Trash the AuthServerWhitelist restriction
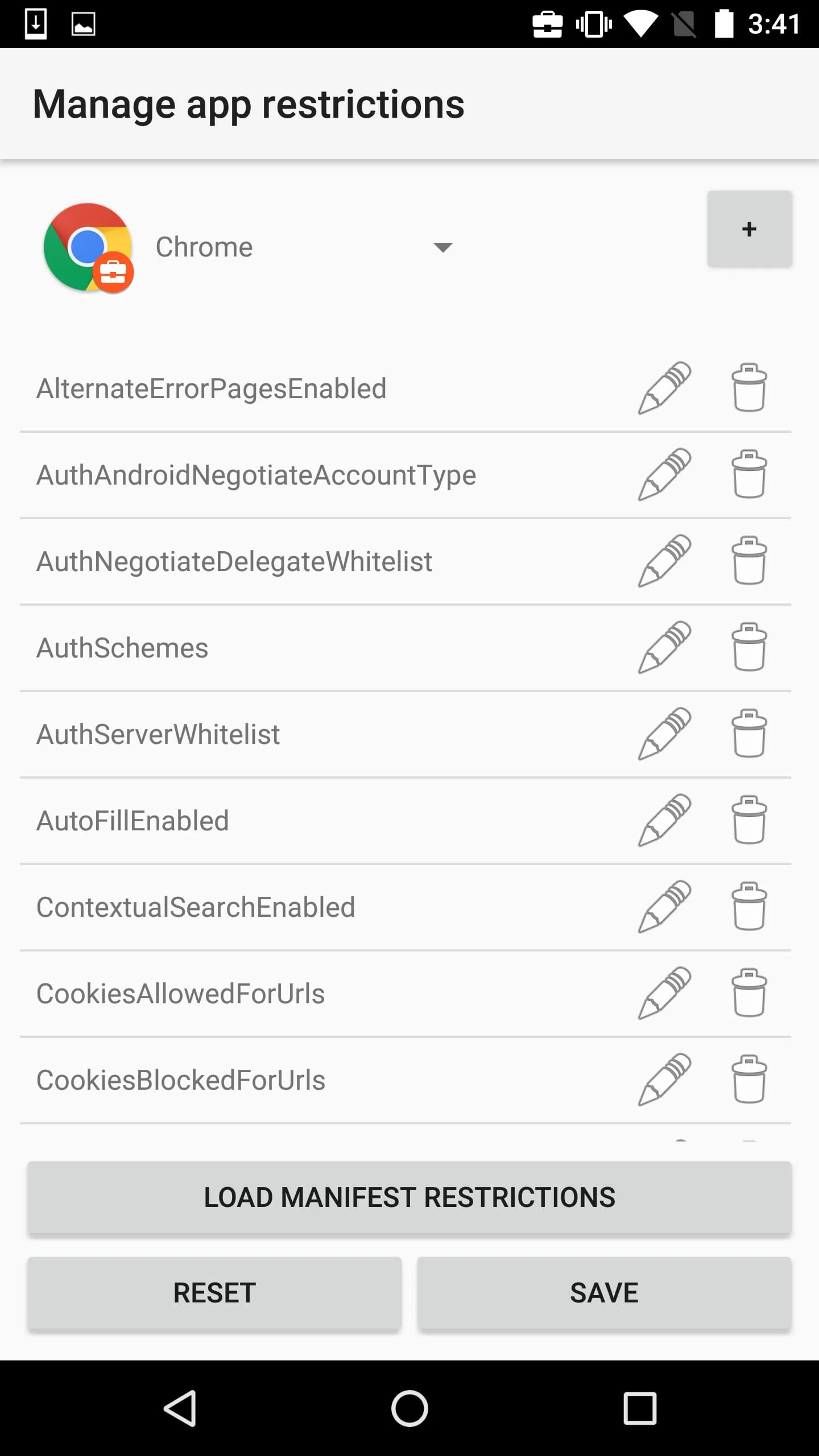The width and height of the screenshot is (819, 1456). 749,734
